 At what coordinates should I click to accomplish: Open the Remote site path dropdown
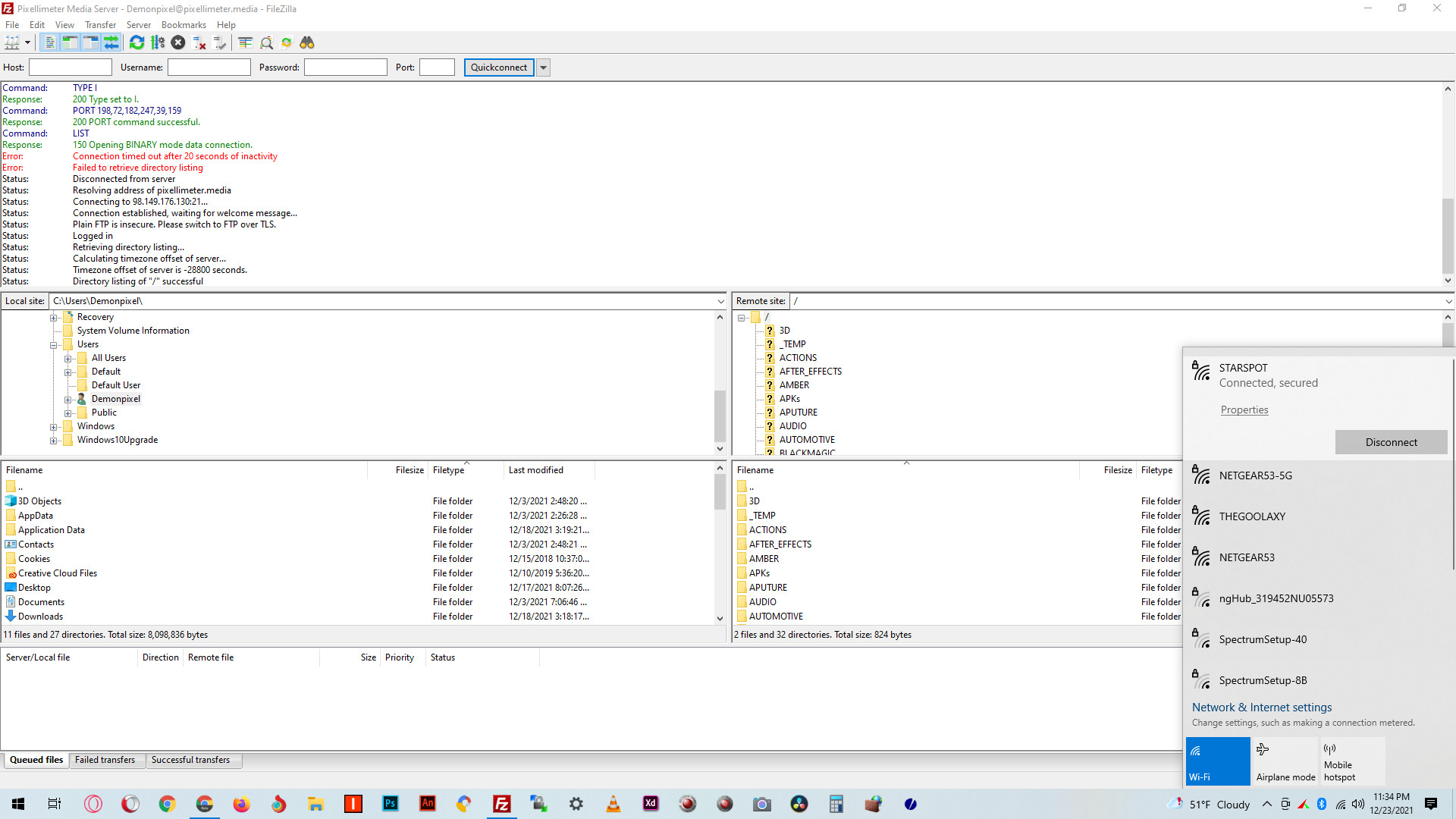1448,301
